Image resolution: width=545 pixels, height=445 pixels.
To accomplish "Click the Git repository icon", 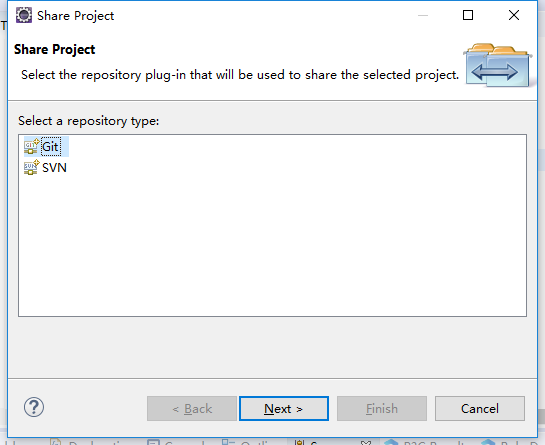I will (x=32, y=146).
